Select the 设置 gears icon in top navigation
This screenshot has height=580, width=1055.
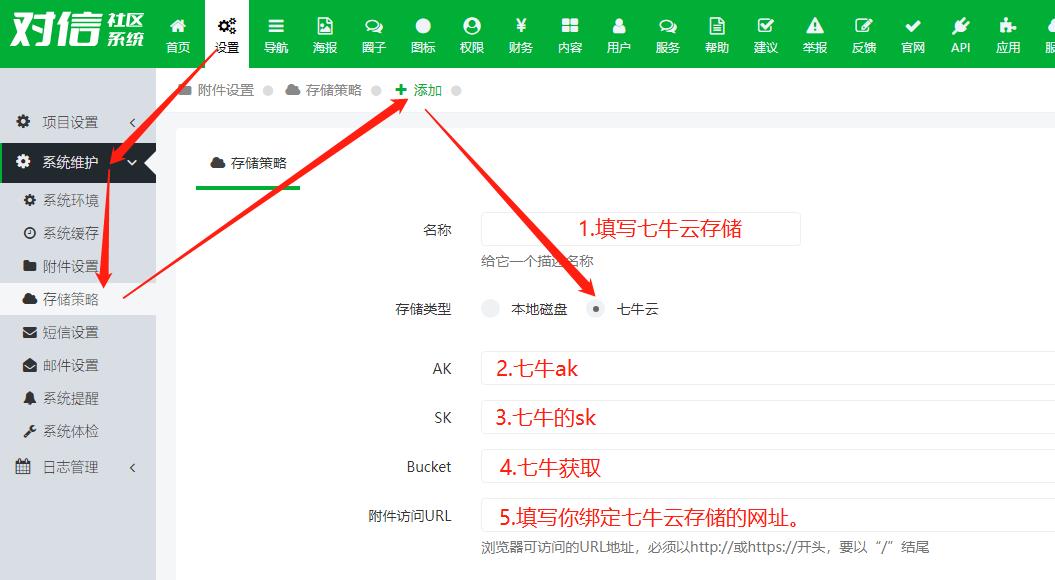coord(227,26)
